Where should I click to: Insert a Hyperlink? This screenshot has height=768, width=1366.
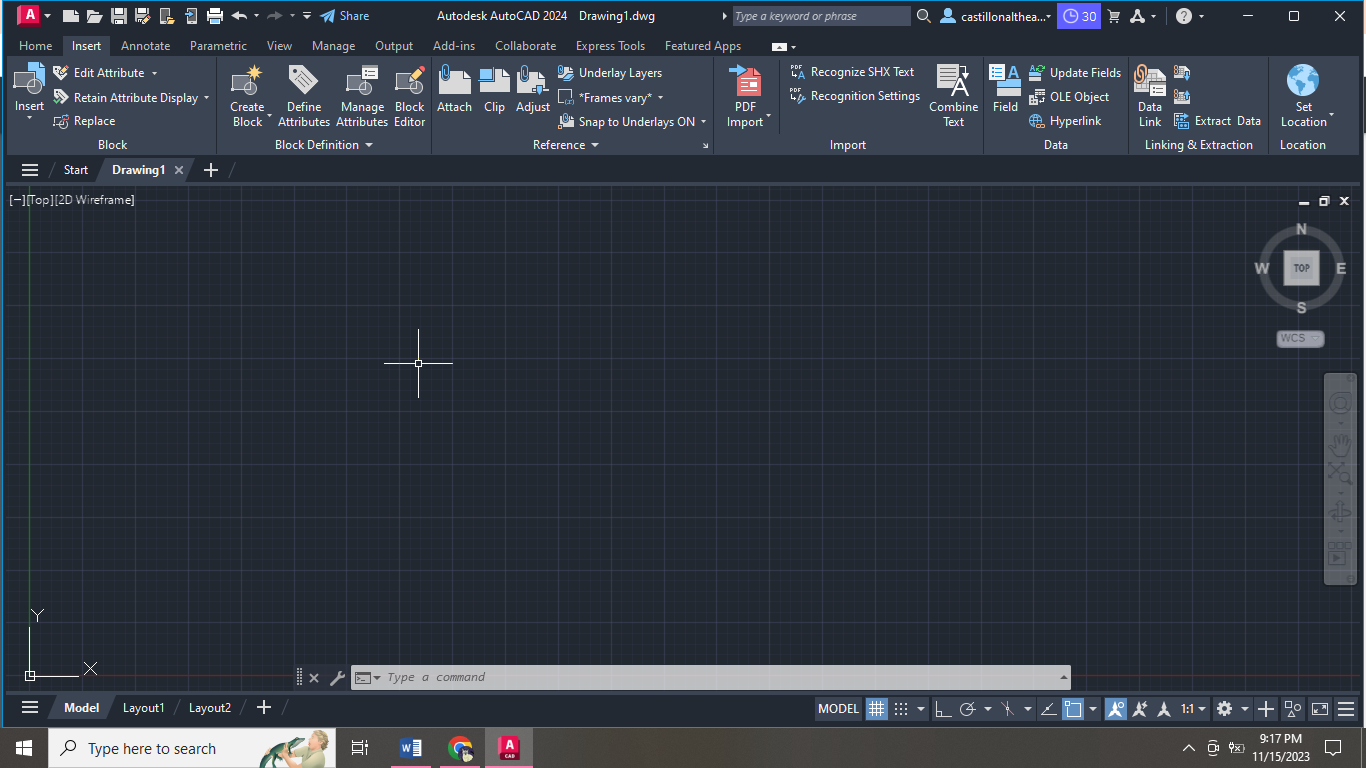[x=1065, y=121]
